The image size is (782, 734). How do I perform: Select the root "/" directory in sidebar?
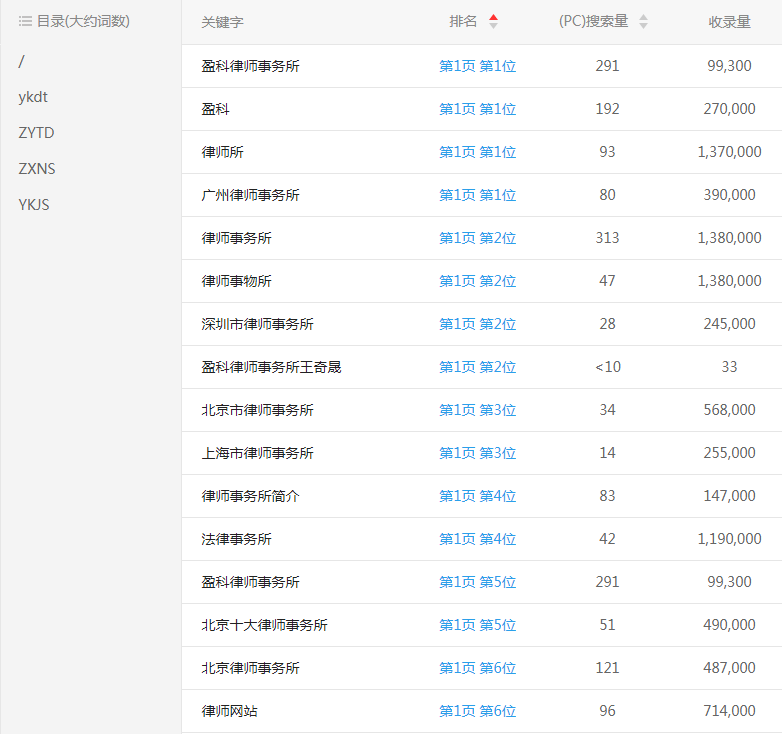click(x=22, y=62)
